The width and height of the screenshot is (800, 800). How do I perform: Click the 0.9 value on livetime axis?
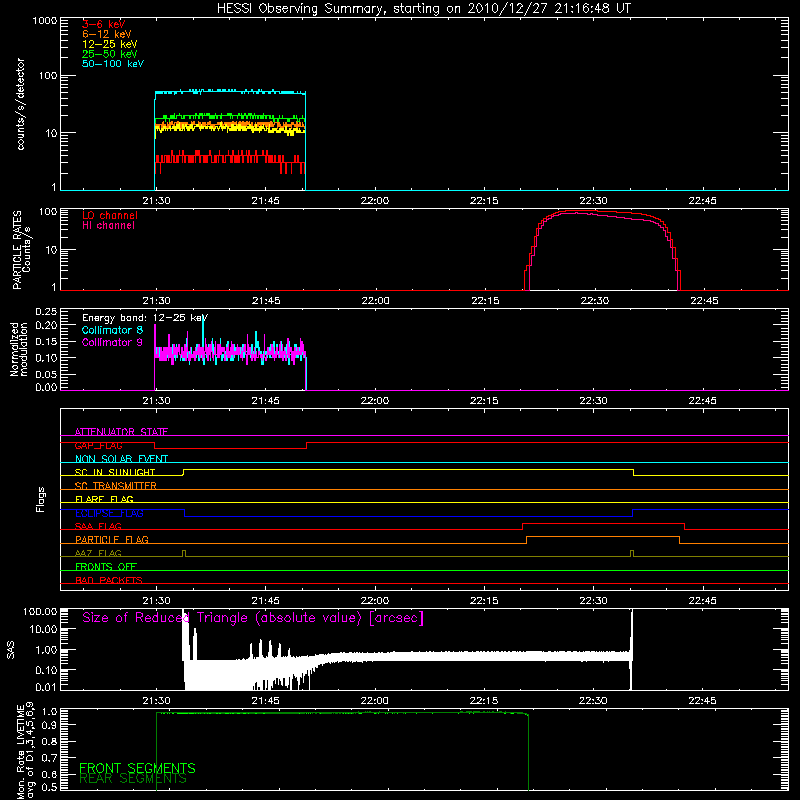coord(51,724)
